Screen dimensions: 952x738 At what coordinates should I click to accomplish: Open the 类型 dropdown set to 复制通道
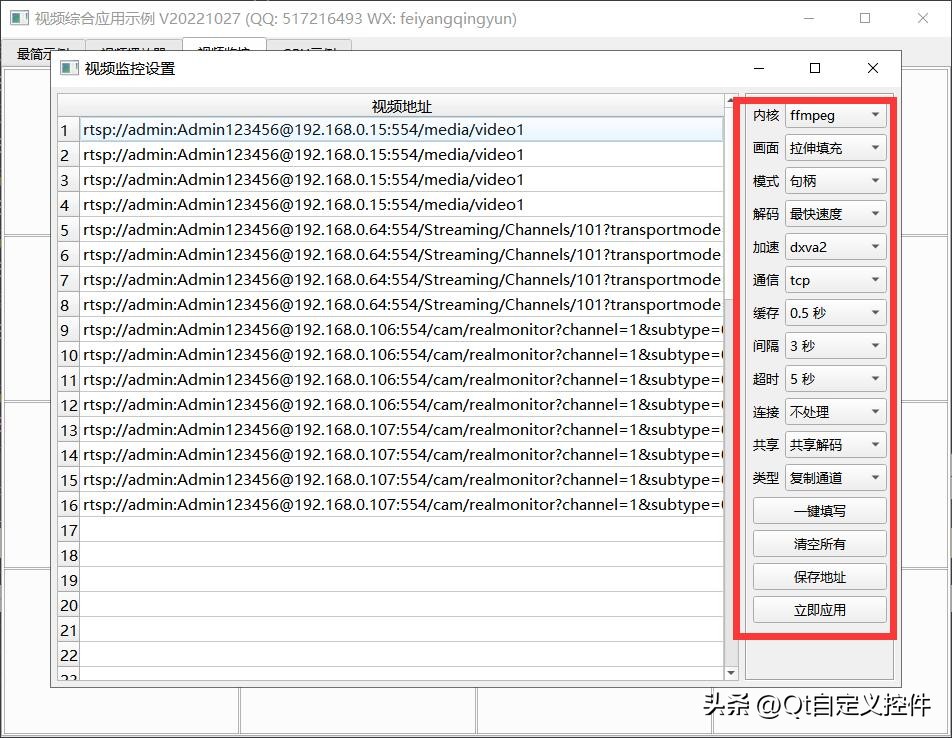[836, 477]
